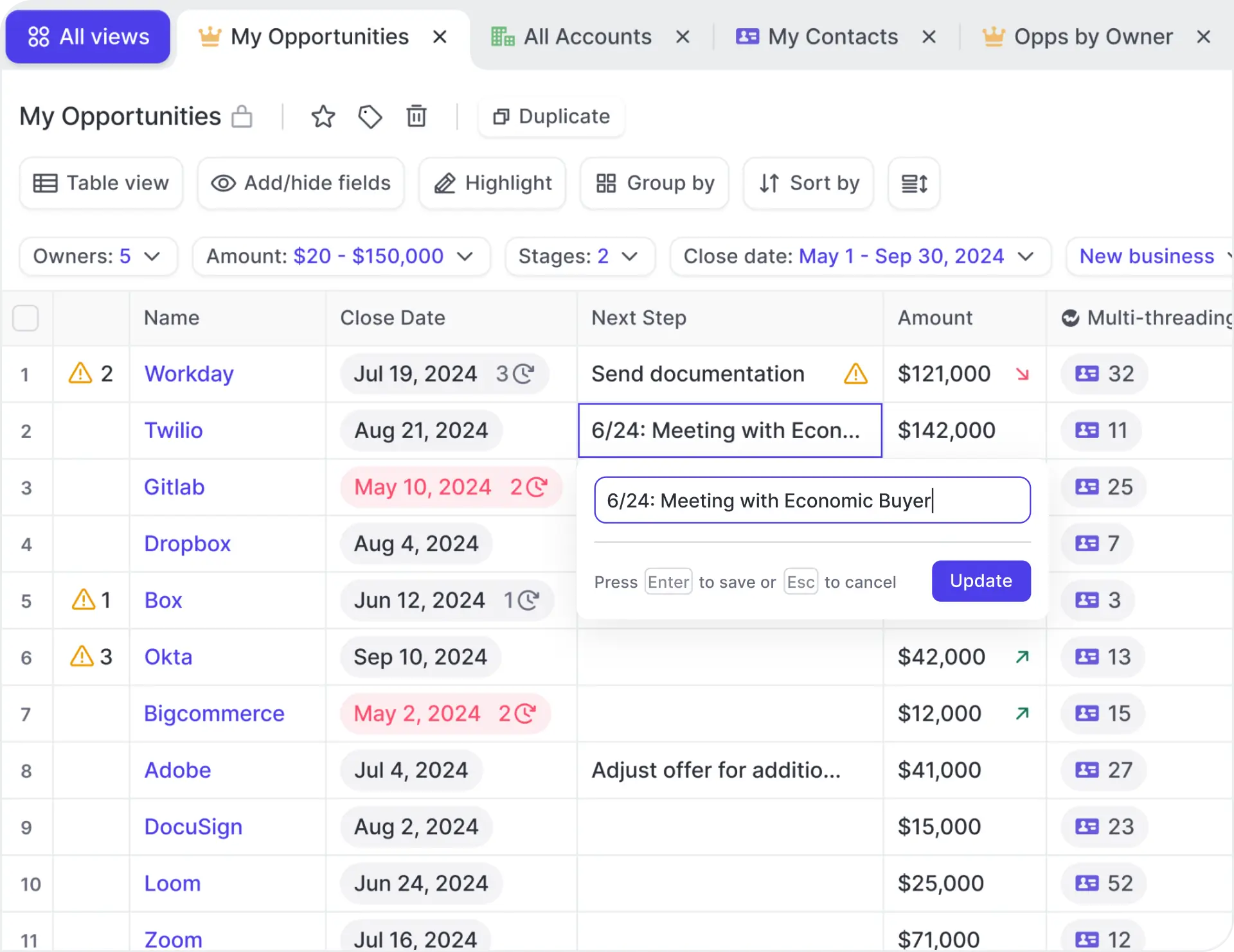Click inside the Meeting with Economic Buyer text field

tap(811, 500)
